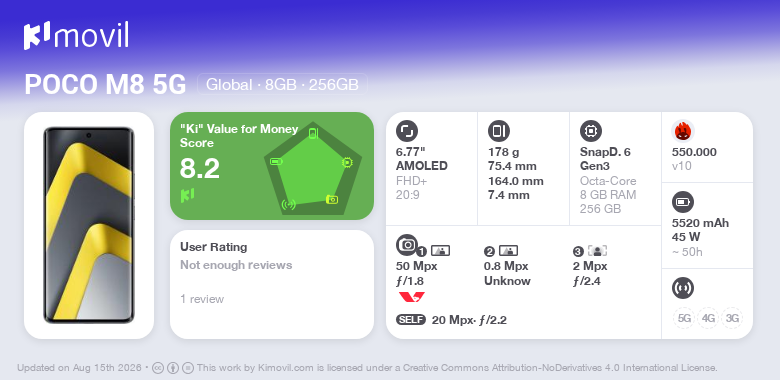Select the 4G network badge

pyautogui.click(x=708, y=318)
